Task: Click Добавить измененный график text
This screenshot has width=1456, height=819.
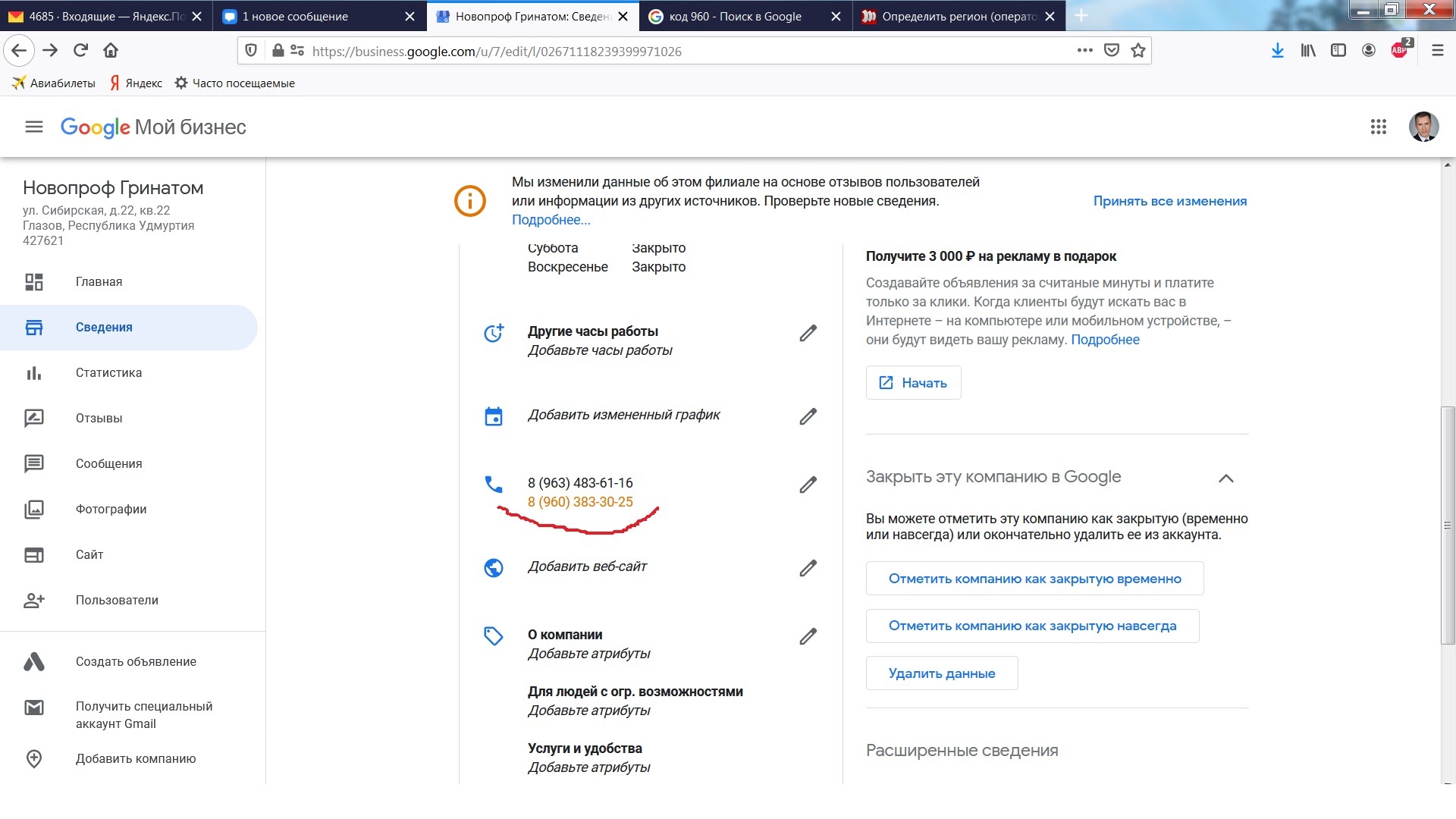Action: 624,415
